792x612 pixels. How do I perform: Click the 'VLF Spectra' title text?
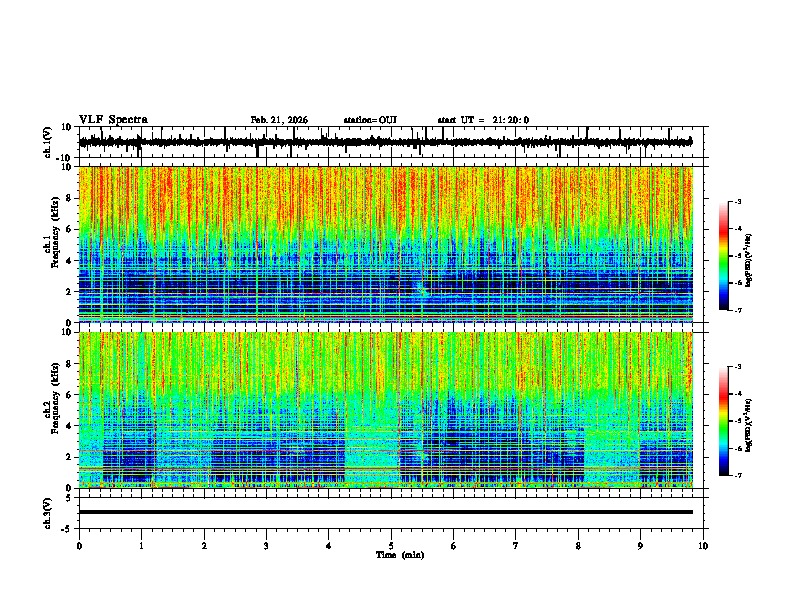(113, 120)
